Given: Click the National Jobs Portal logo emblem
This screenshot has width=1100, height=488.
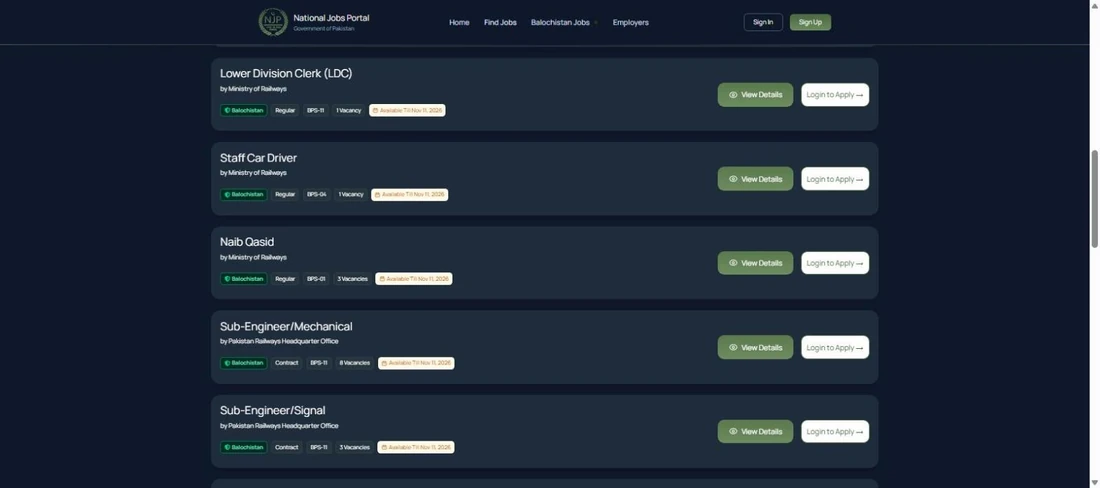Looking at the screenshot, I should 273,22.
